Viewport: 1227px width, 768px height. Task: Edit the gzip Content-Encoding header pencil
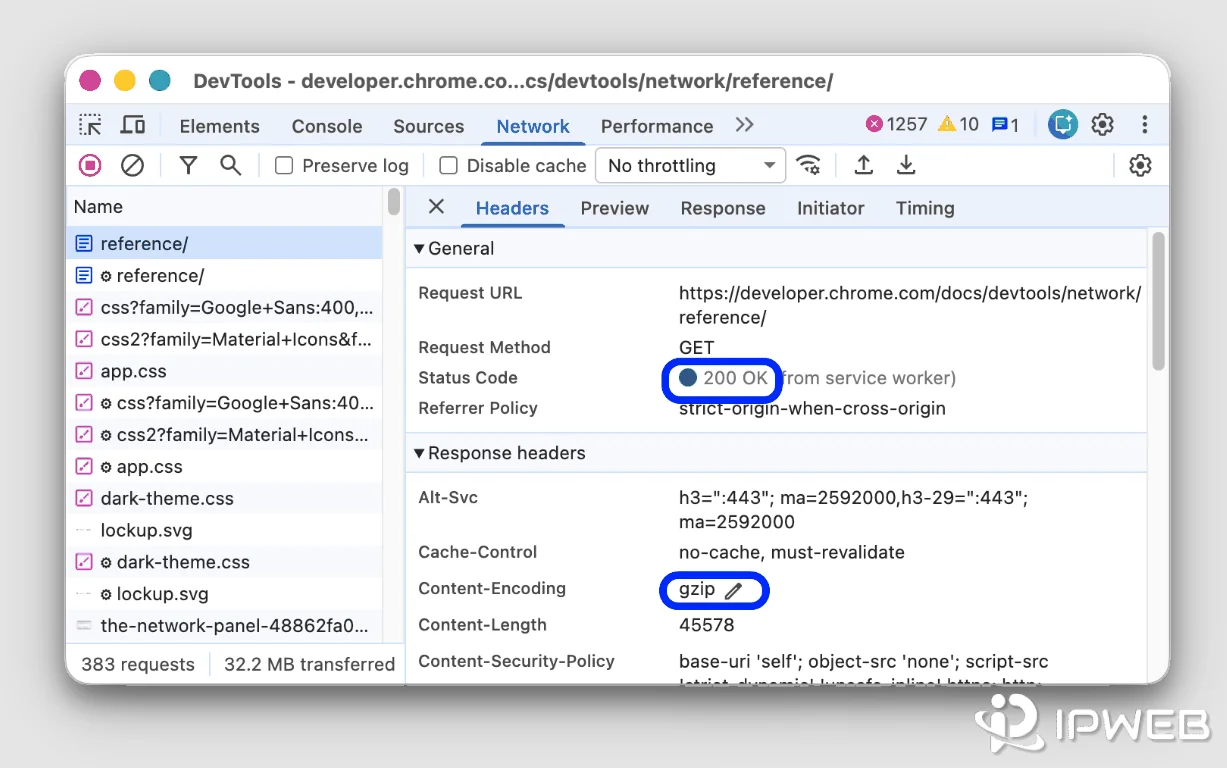click(734, 591)
